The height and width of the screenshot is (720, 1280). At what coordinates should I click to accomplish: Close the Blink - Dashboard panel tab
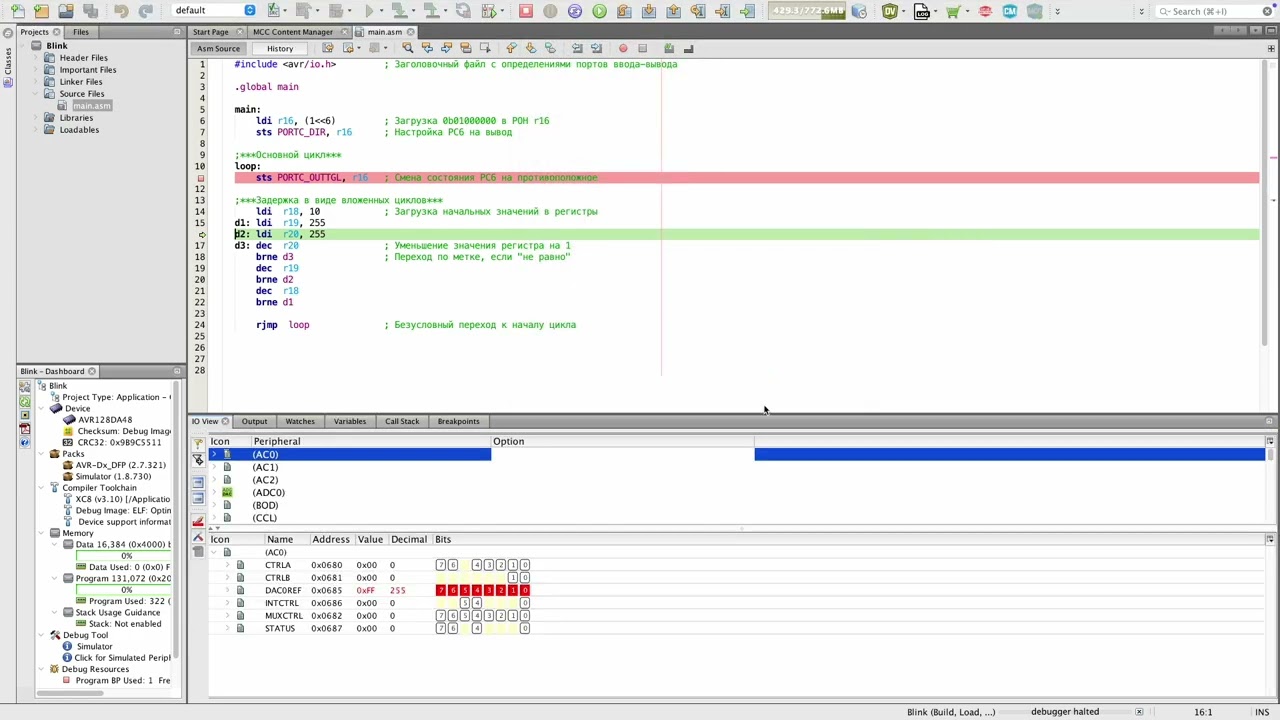(91, 372)
